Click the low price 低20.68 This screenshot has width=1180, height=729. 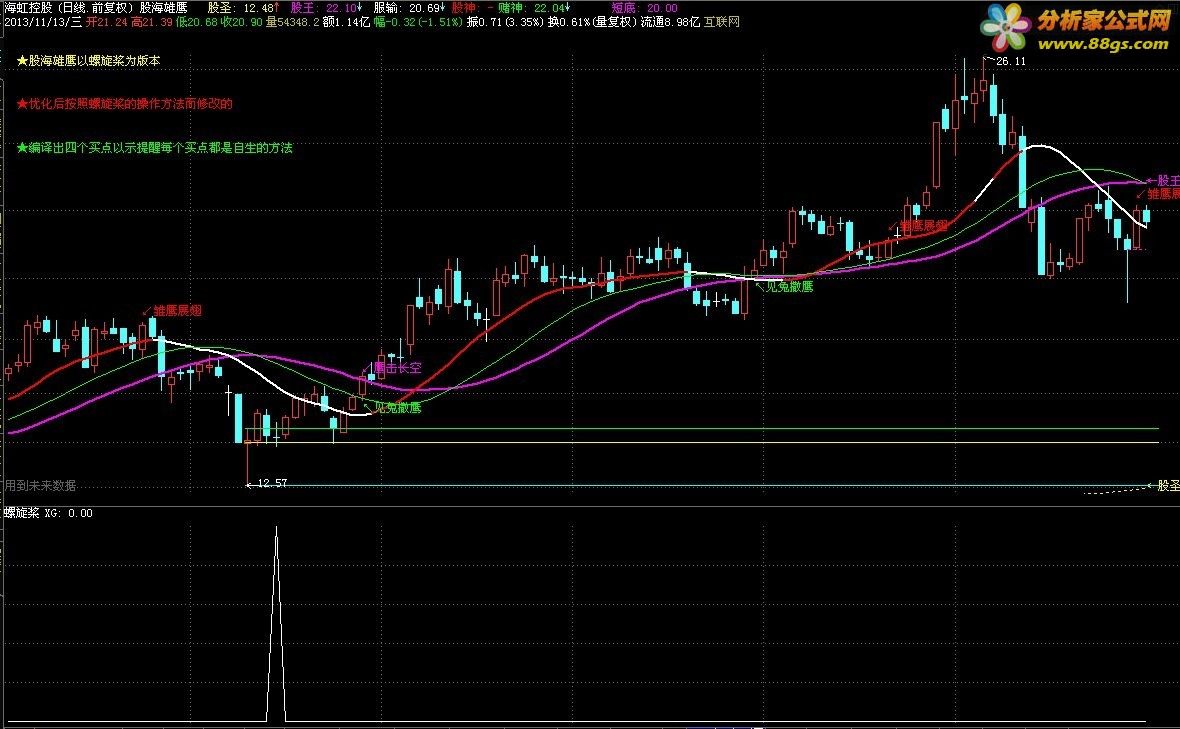tap(196, 22)
